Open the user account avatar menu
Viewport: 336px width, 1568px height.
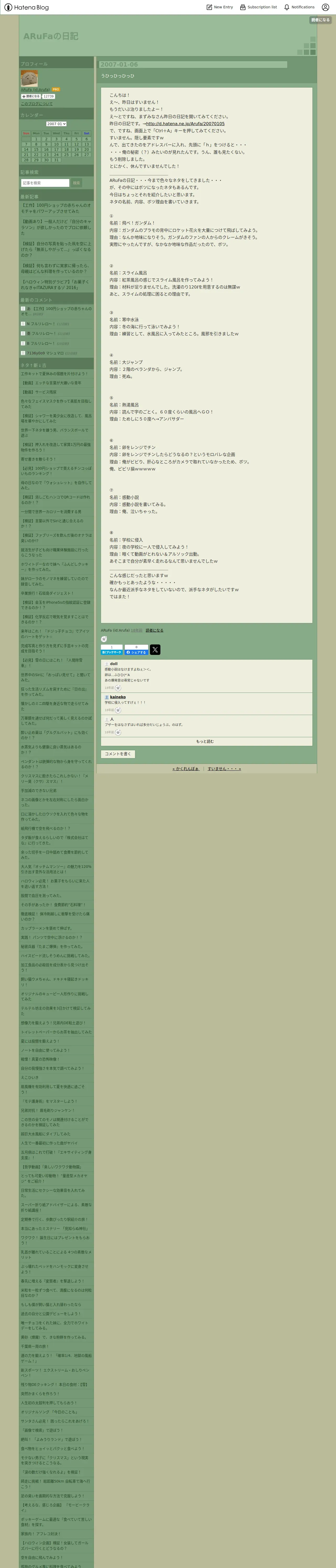(x=325, y=7)
